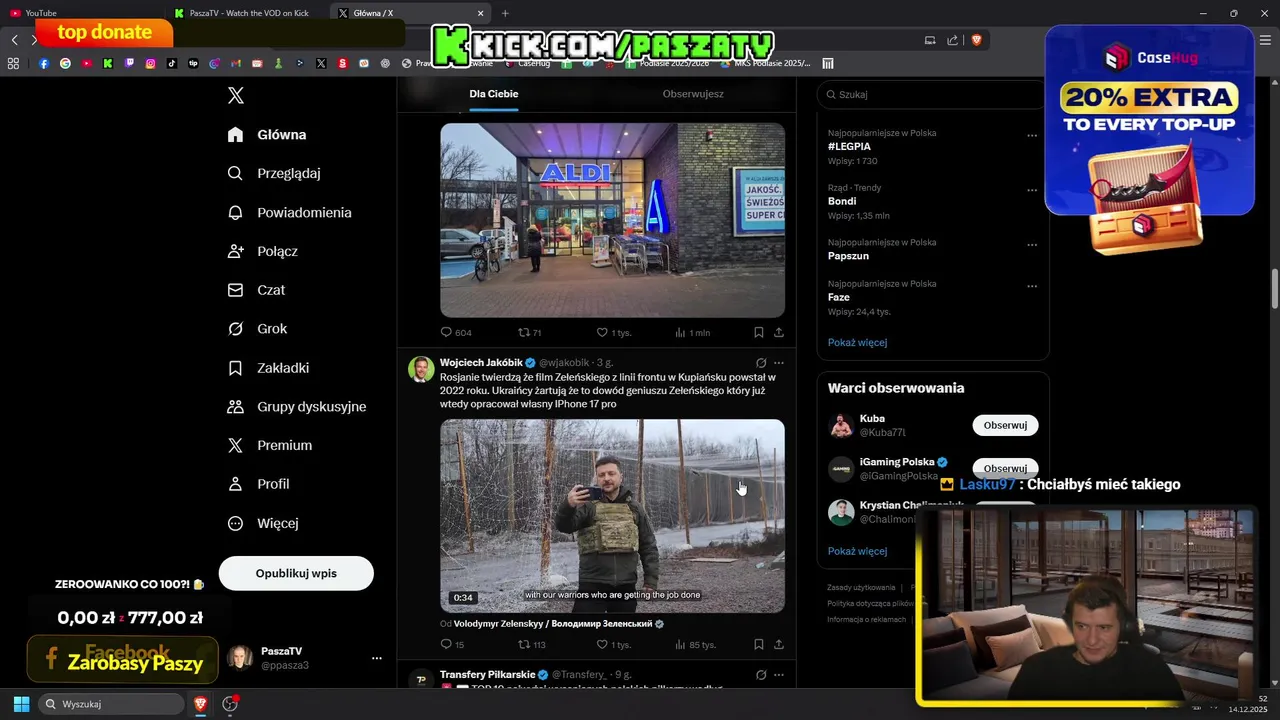The width and height of the screenshot is (1280, 720).
Task: Switch to YouTube browser tab
Action: 81,13
